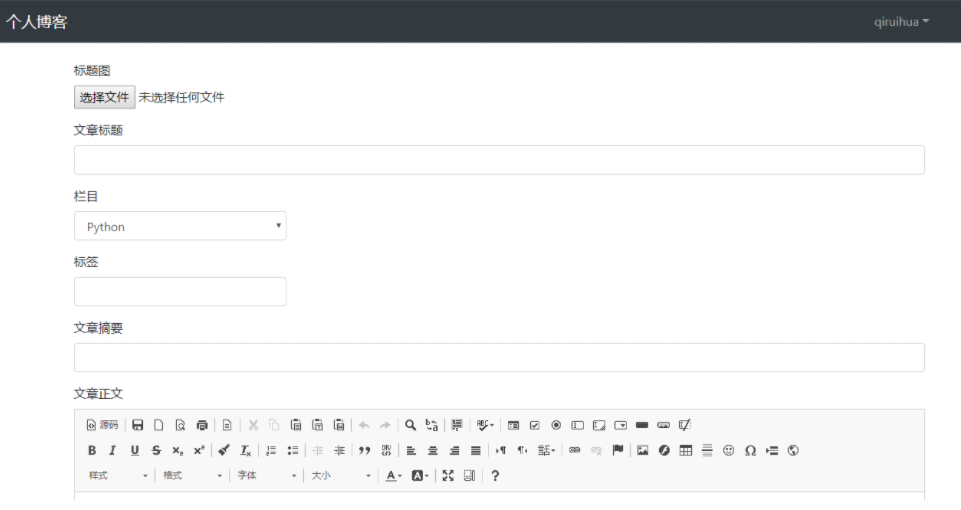Set text direction left to right

[x=501, y=451]
